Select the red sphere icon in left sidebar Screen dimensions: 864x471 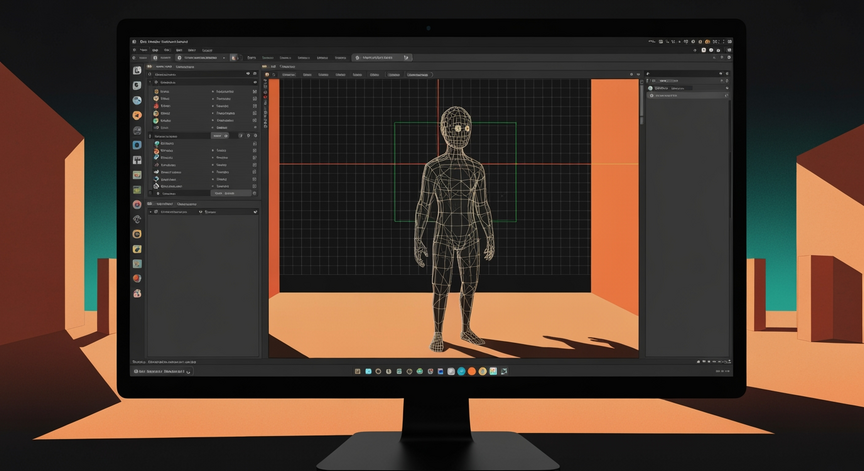(x=137, y=279)
